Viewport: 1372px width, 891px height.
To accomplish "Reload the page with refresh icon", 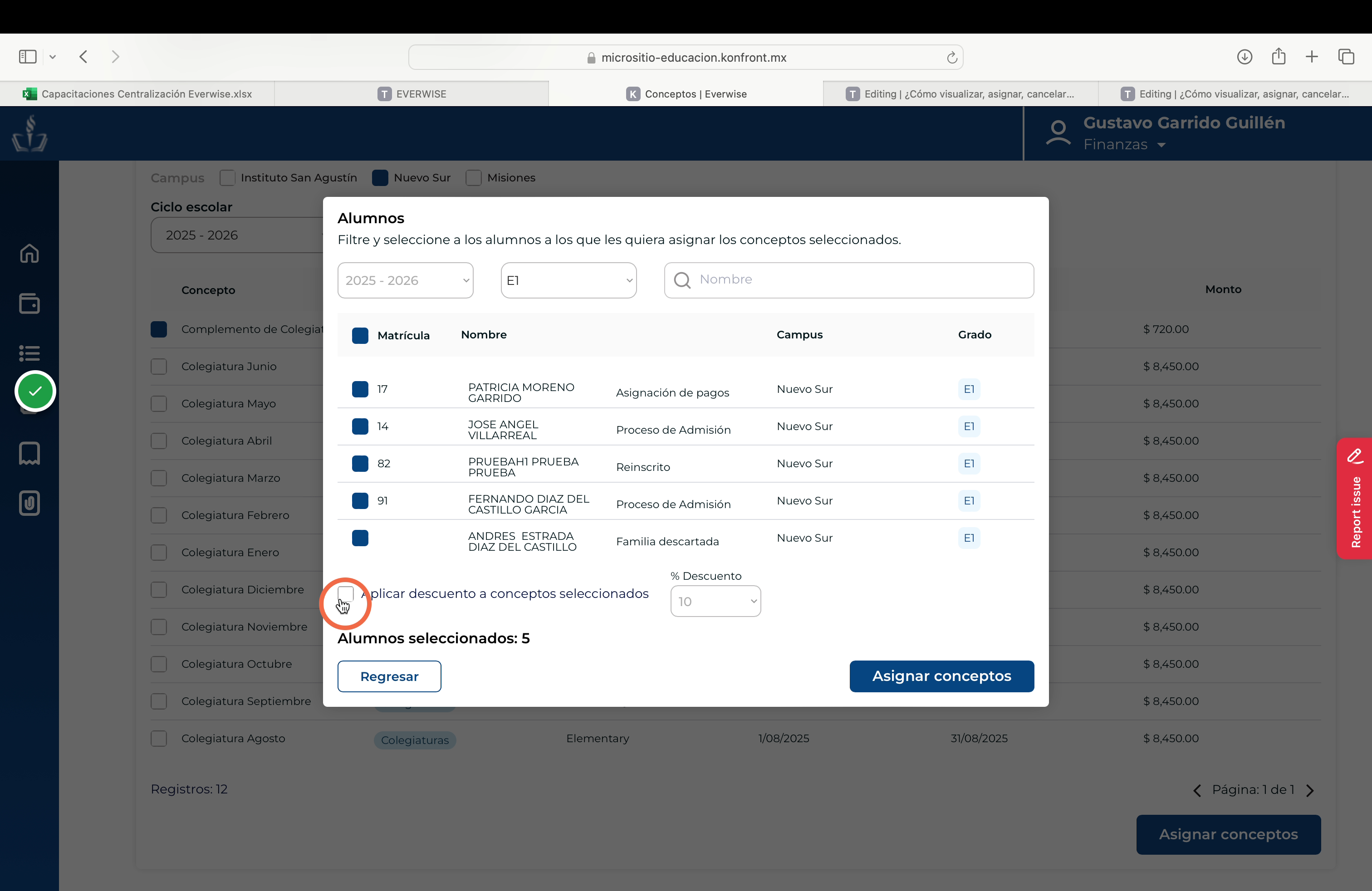I will click(952, 57).
